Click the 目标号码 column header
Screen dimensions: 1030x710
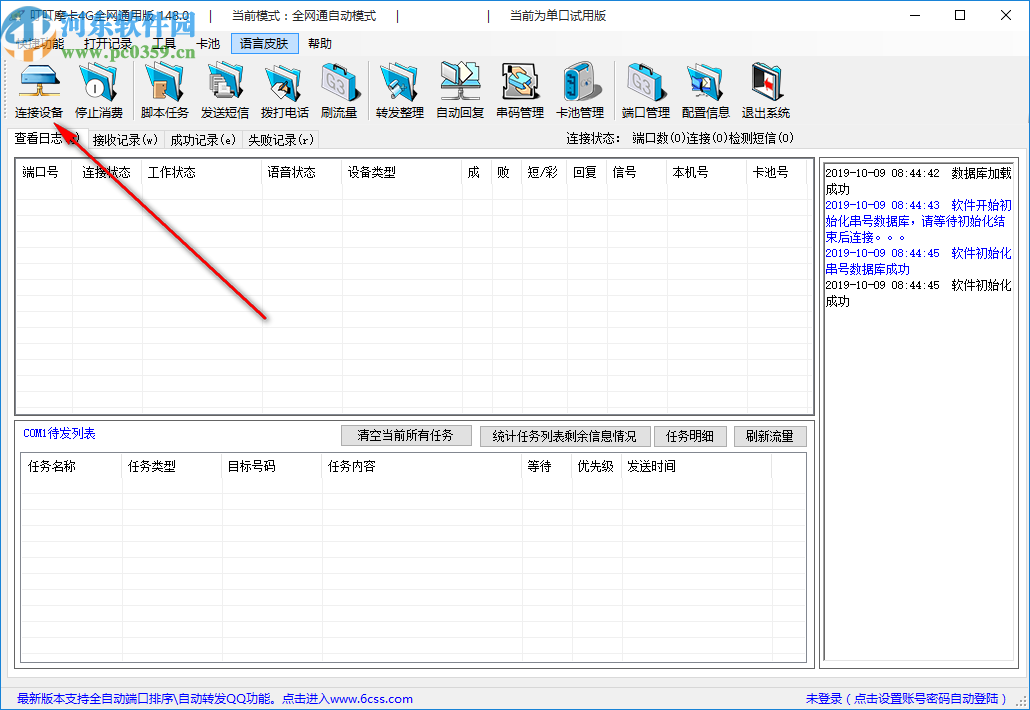coord(272,466)
